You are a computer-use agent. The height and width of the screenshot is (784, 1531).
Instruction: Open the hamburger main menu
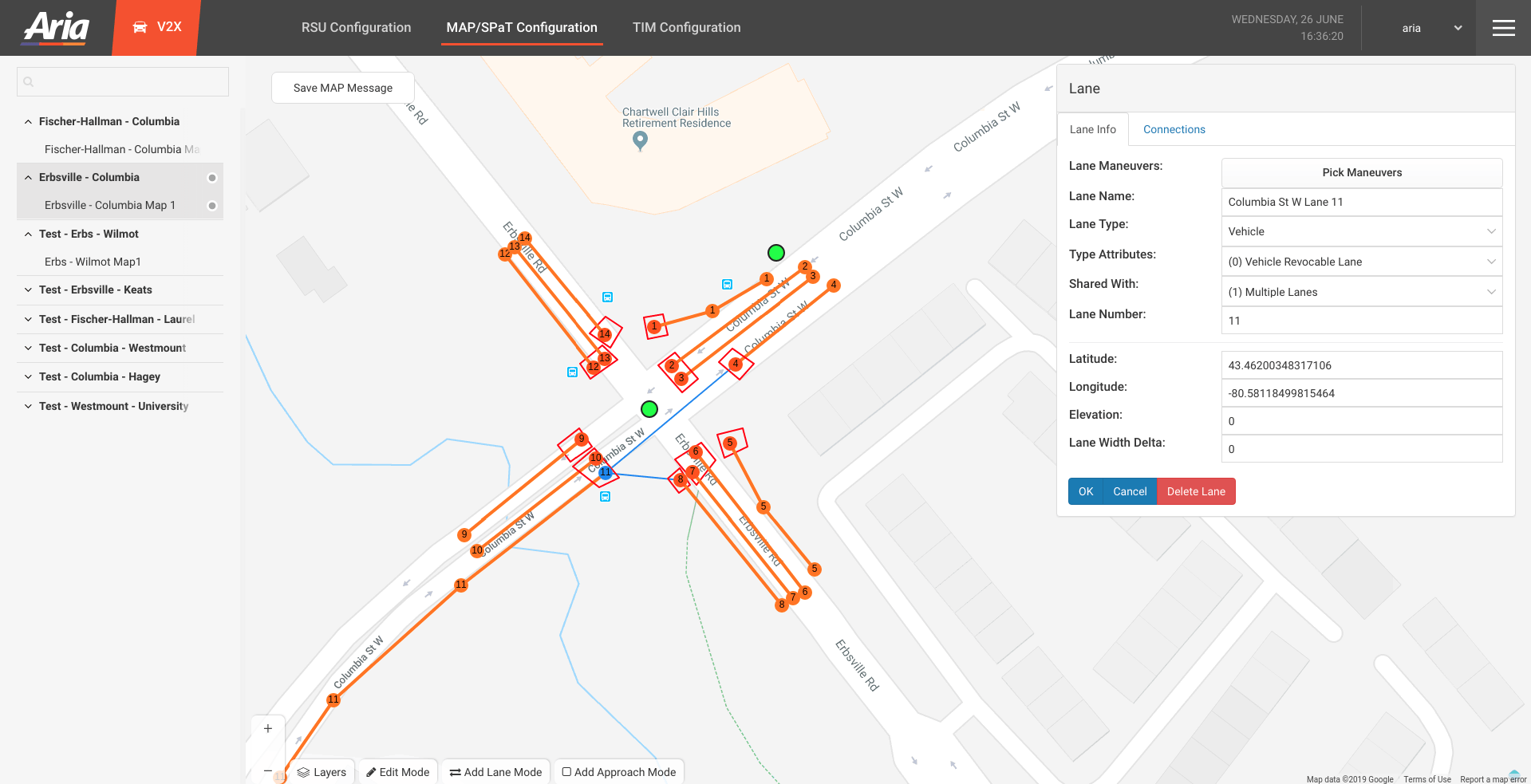click(1503, 28)
